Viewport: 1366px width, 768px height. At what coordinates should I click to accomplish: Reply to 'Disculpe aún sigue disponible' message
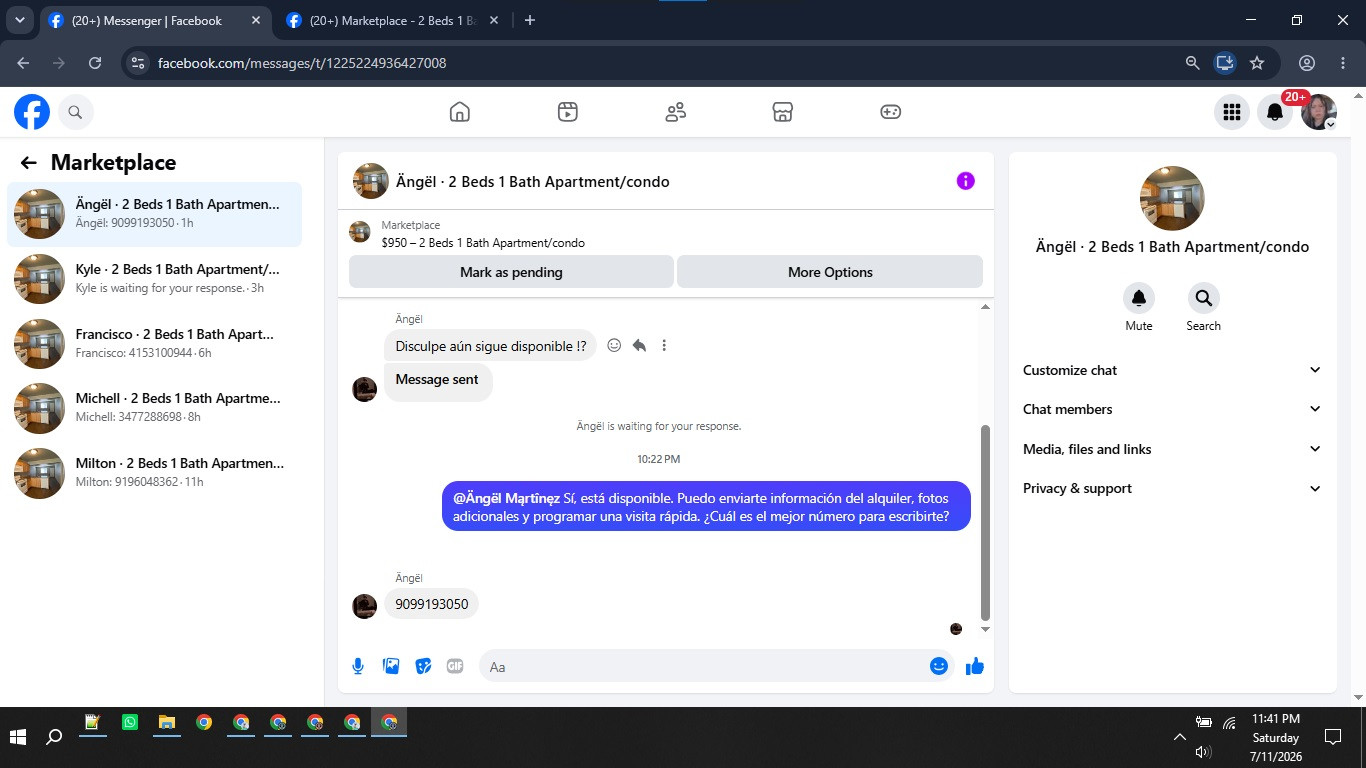[x=639, y=345]
